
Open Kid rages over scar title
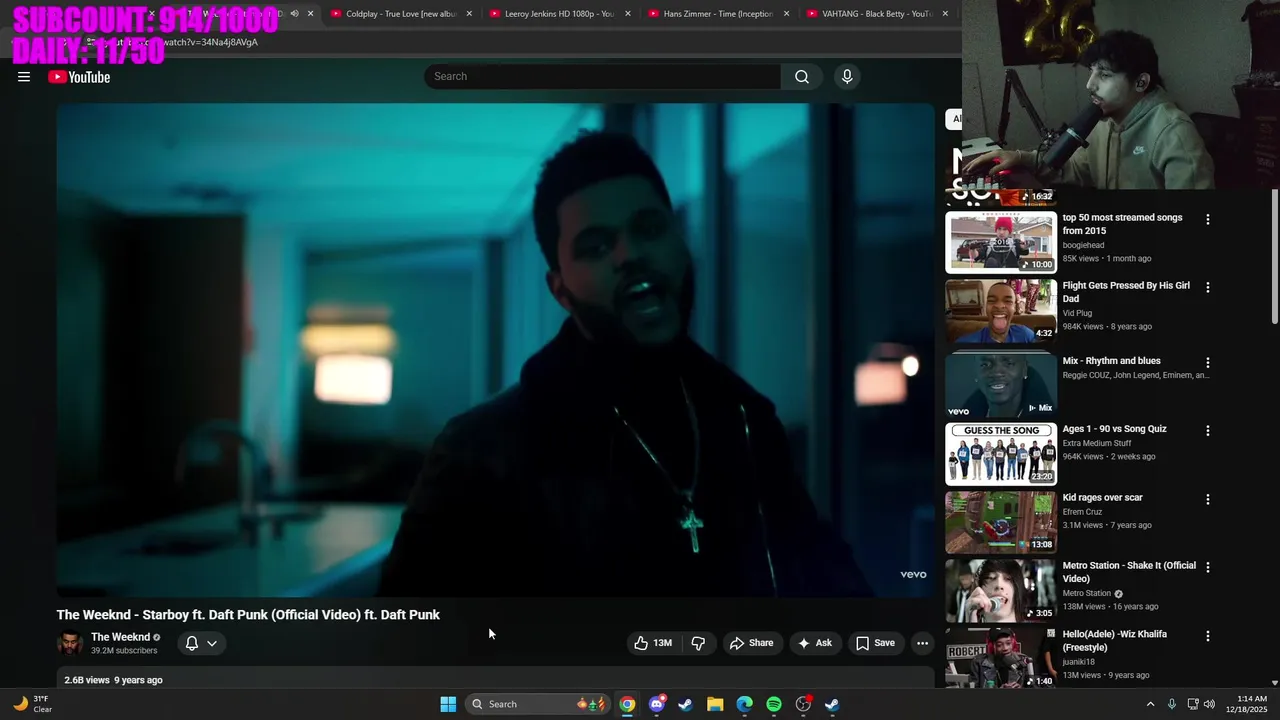tap(1102, 497)
